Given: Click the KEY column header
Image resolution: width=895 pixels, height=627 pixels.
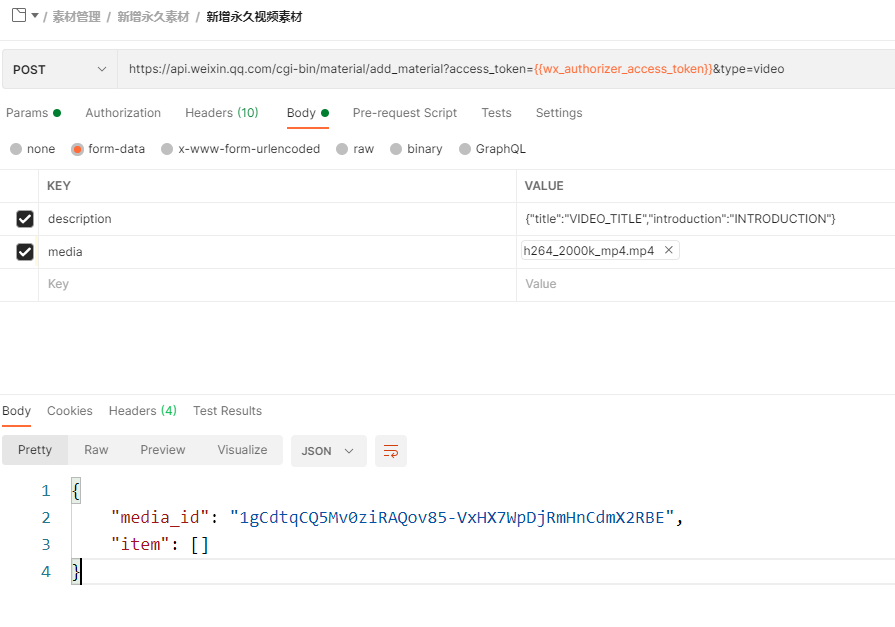Looking at the screenshot, I should (59, 186).
